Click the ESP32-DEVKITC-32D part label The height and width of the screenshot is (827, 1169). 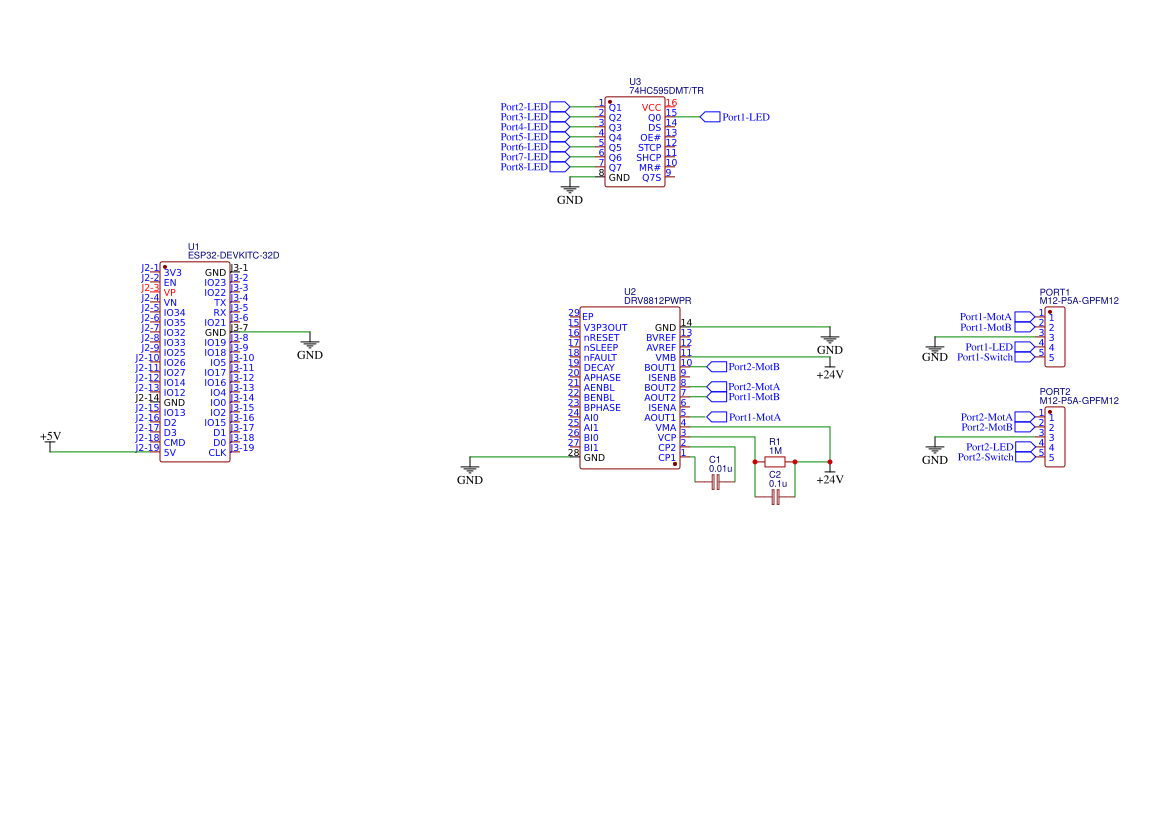(x=233, y=256)
